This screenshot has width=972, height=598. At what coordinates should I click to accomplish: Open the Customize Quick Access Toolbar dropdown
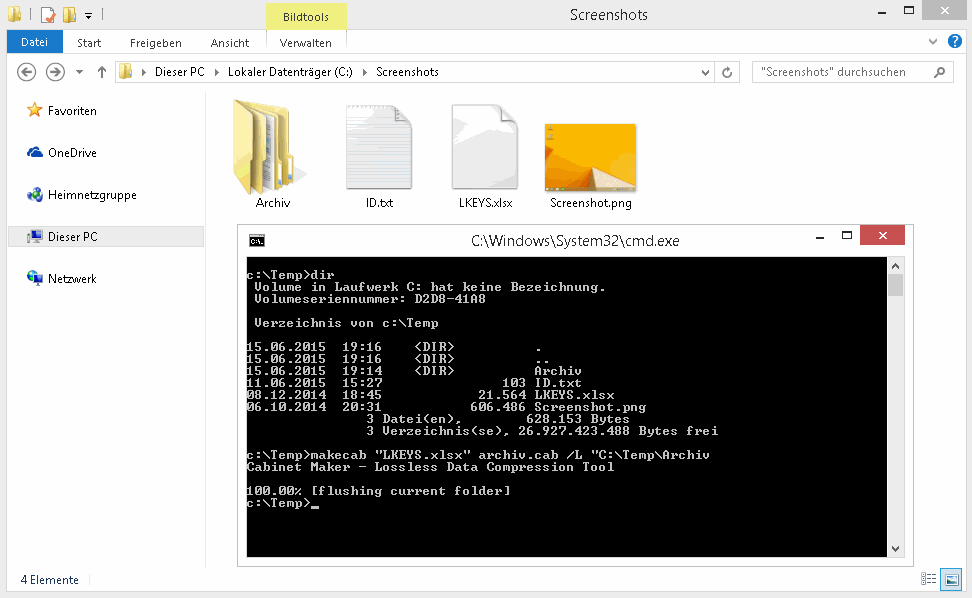click(88, 16)
